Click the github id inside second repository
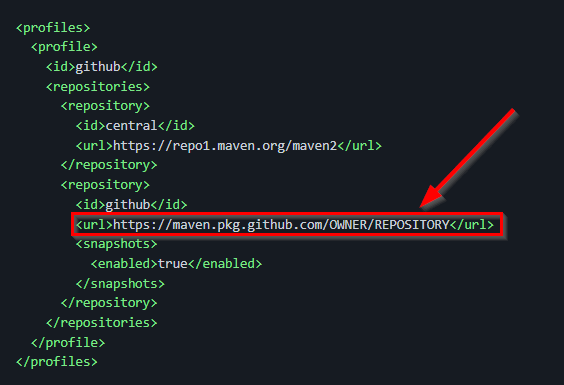 coord(132,205)
